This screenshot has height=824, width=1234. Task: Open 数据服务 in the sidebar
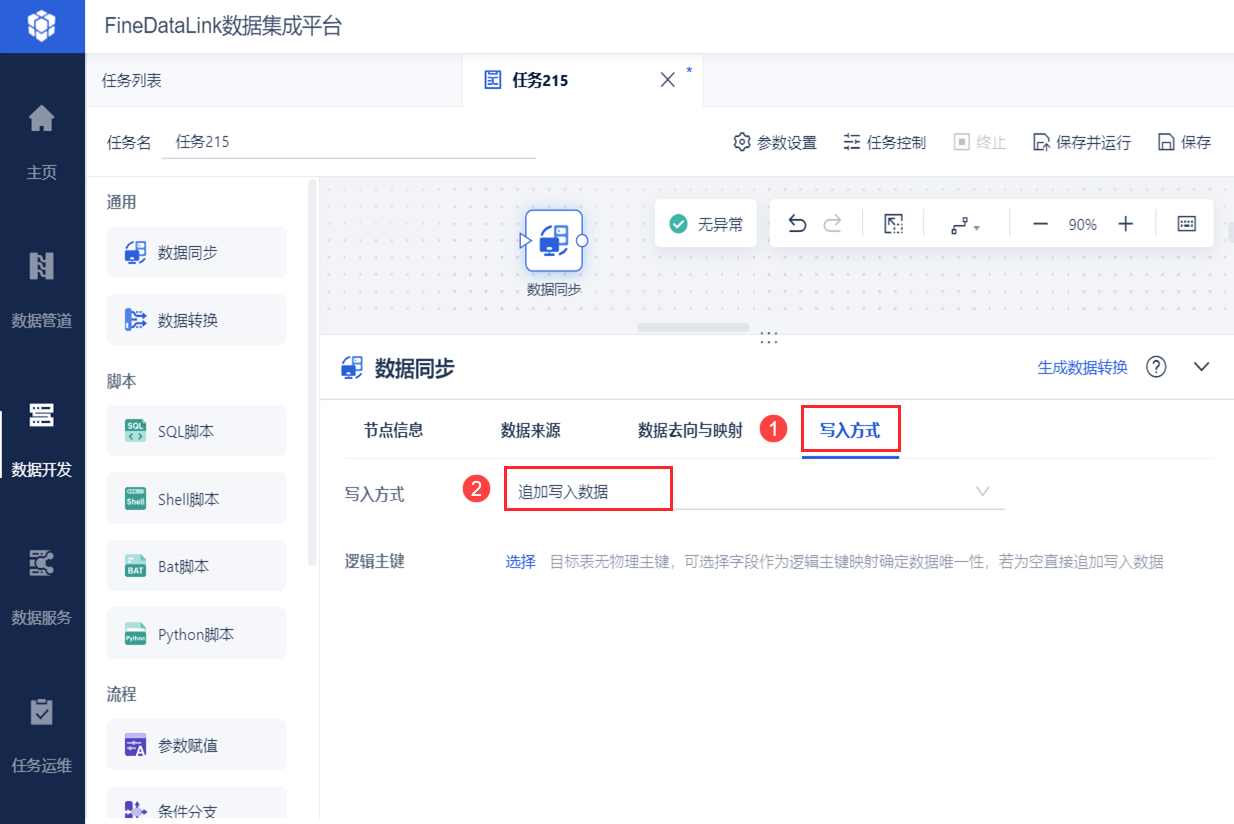pos(42,588)
